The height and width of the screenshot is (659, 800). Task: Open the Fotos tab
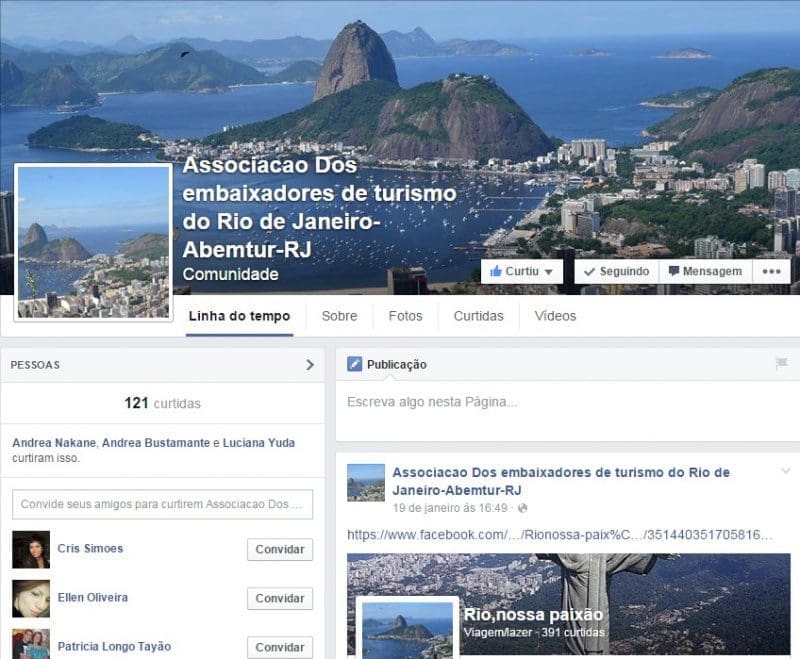pos(406,316)
